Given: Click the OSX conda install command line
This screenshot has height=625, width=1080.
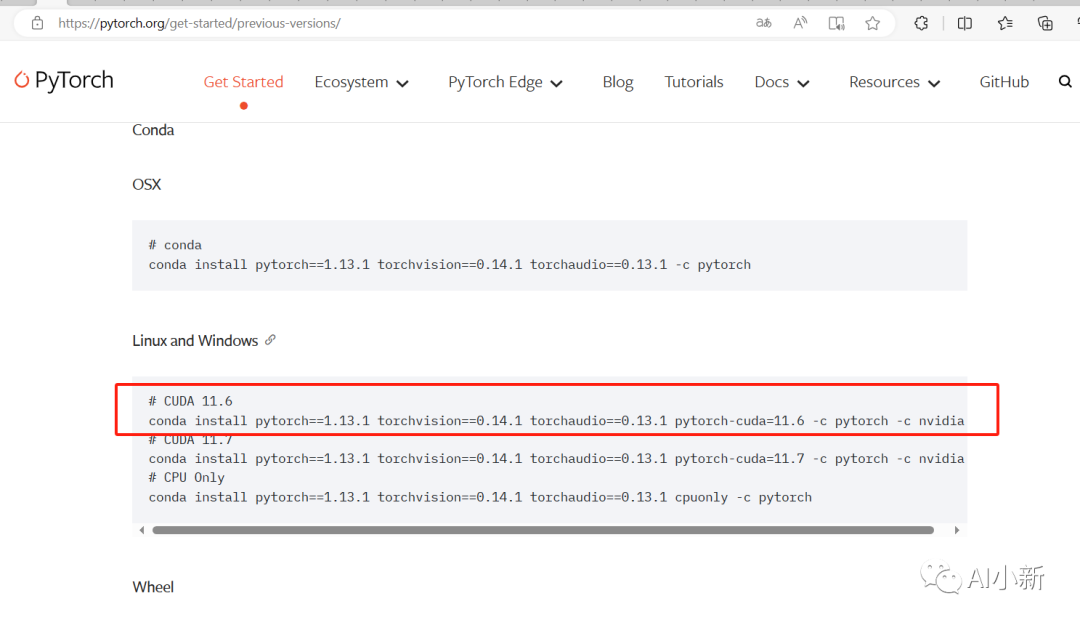Looking at the screenshot, I should click(450, 265).
